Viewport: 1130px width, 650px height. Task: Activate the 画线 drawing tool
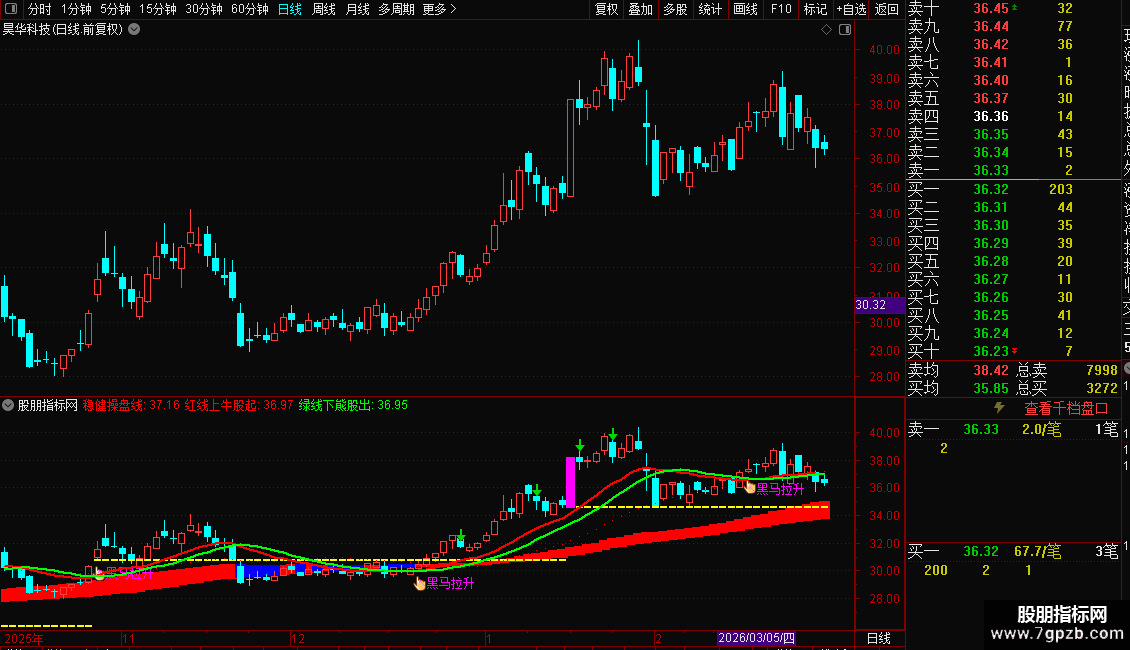(745, 9)
